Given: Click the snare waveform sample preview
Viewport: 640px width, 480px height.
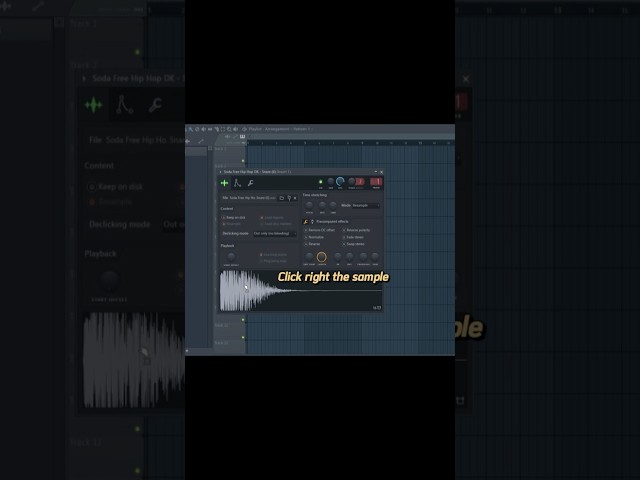Looking at the screenshot, I should 301,290.
